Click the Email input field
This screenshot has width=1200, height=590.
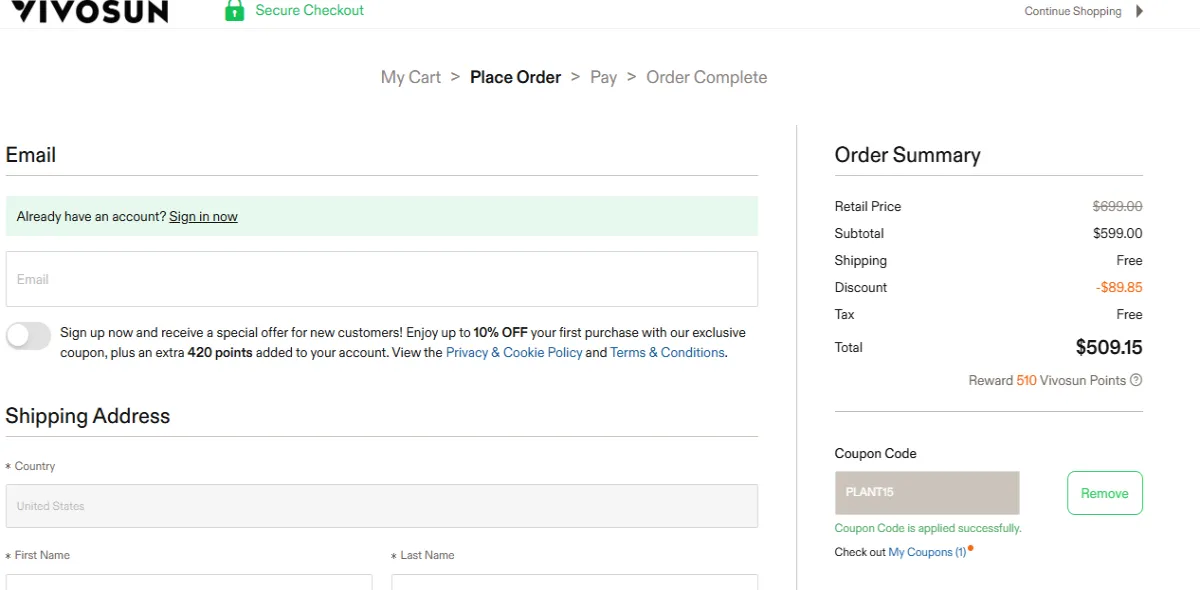pos(382,279)
